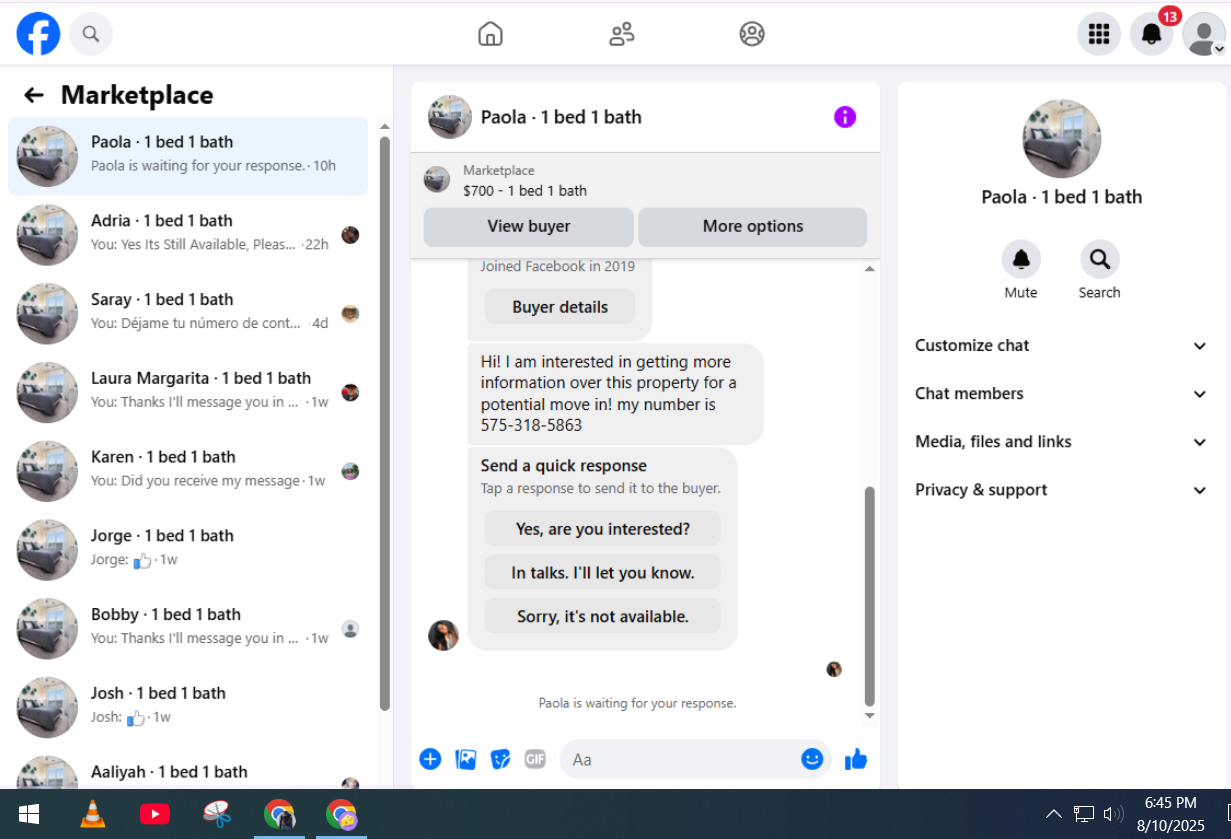Click More options button
1231x839 pixels.
(753, 226)
